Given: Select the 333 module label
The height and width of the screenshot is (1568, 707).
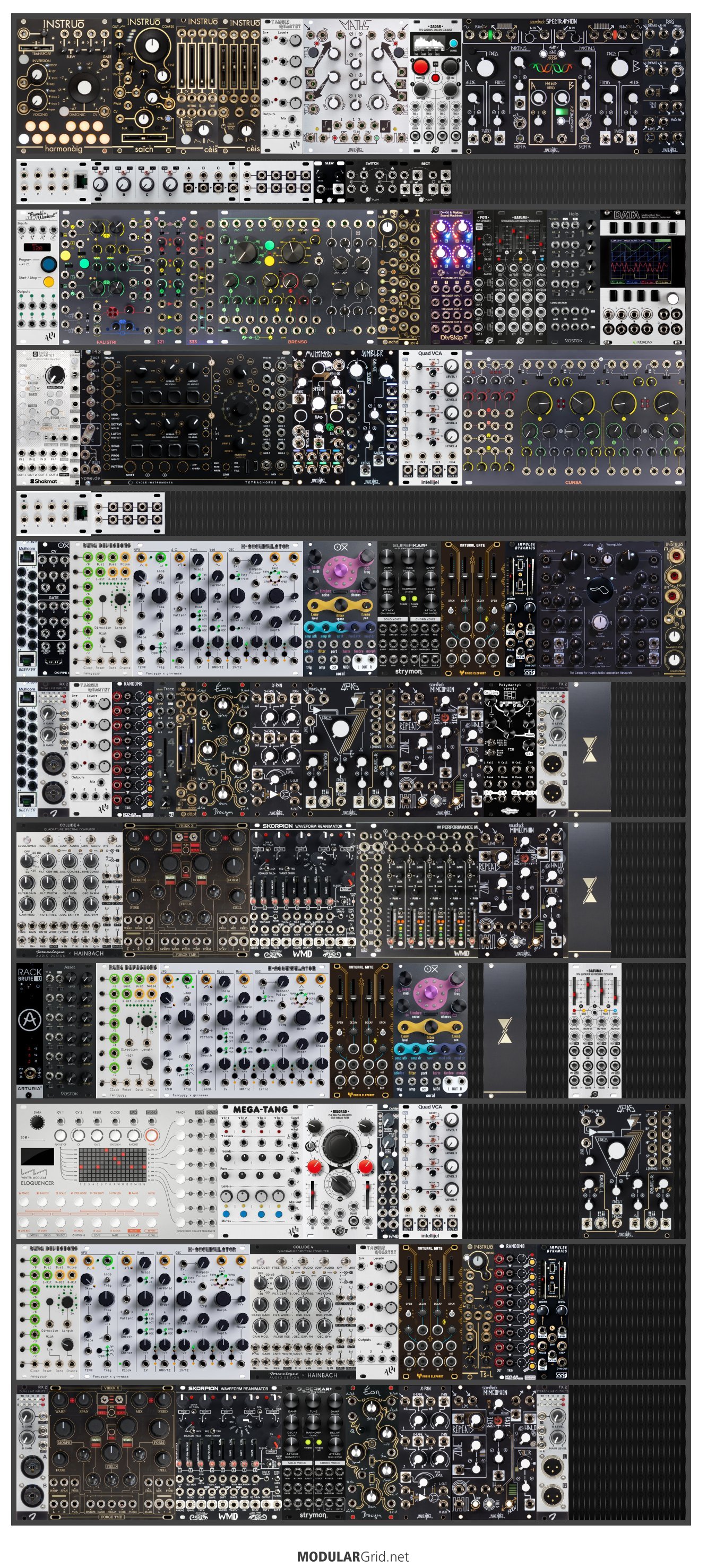Looking at the screenshot, I should pyautogui.click(x=193, y=342).
